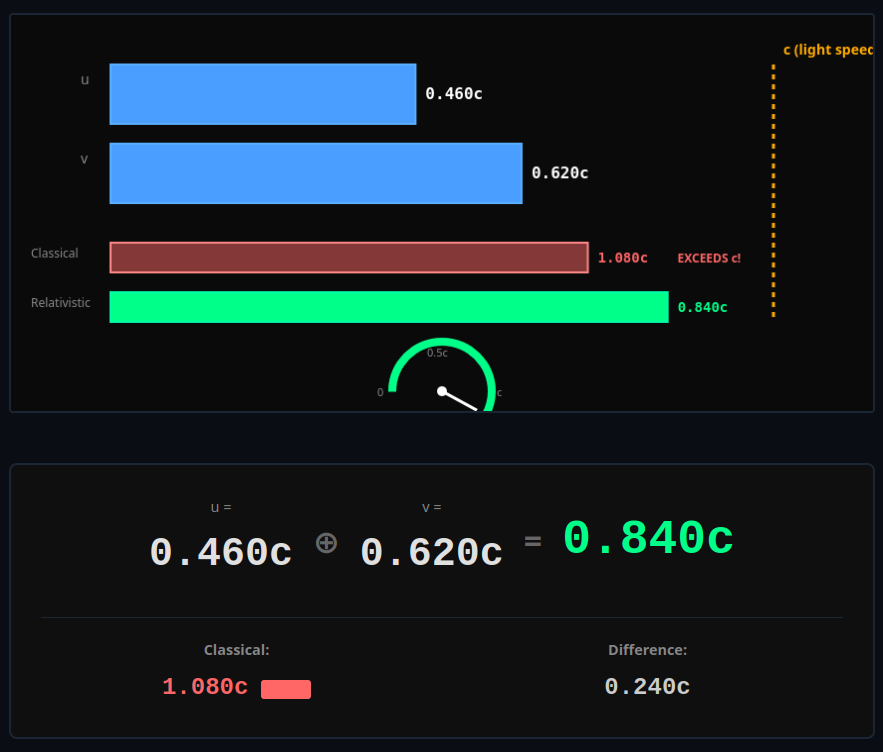This screenshot has width=883, height=752.
Task: Click the Classical row label in chart
Action: coord(54,253)
